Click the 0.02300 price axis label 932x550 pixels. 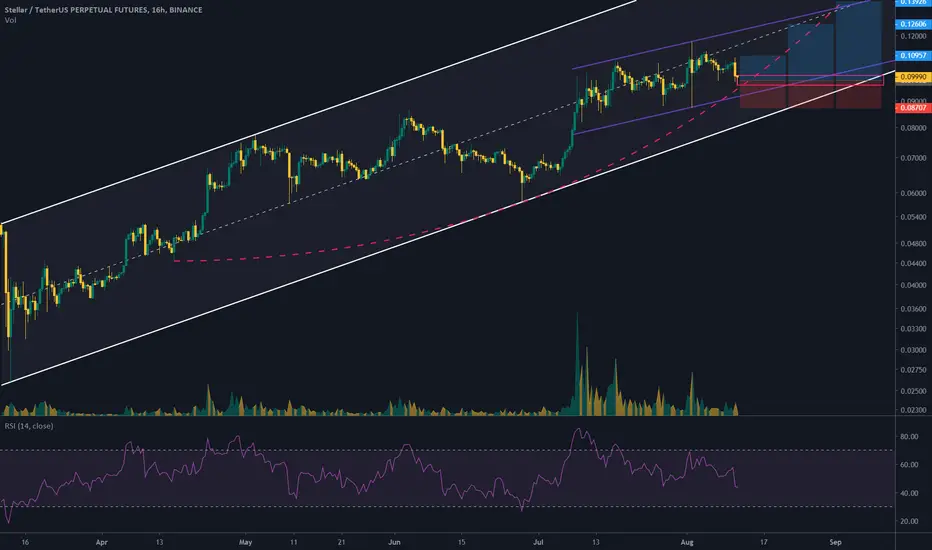[x=914, y=410]
